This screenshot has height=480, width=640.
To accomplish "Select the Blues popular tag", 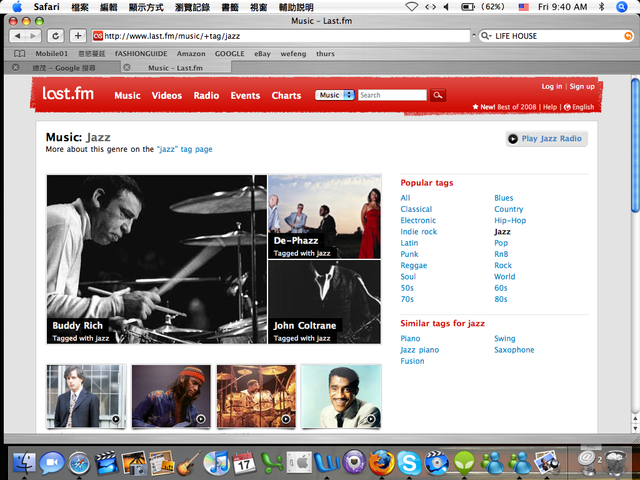I will 504,198.
